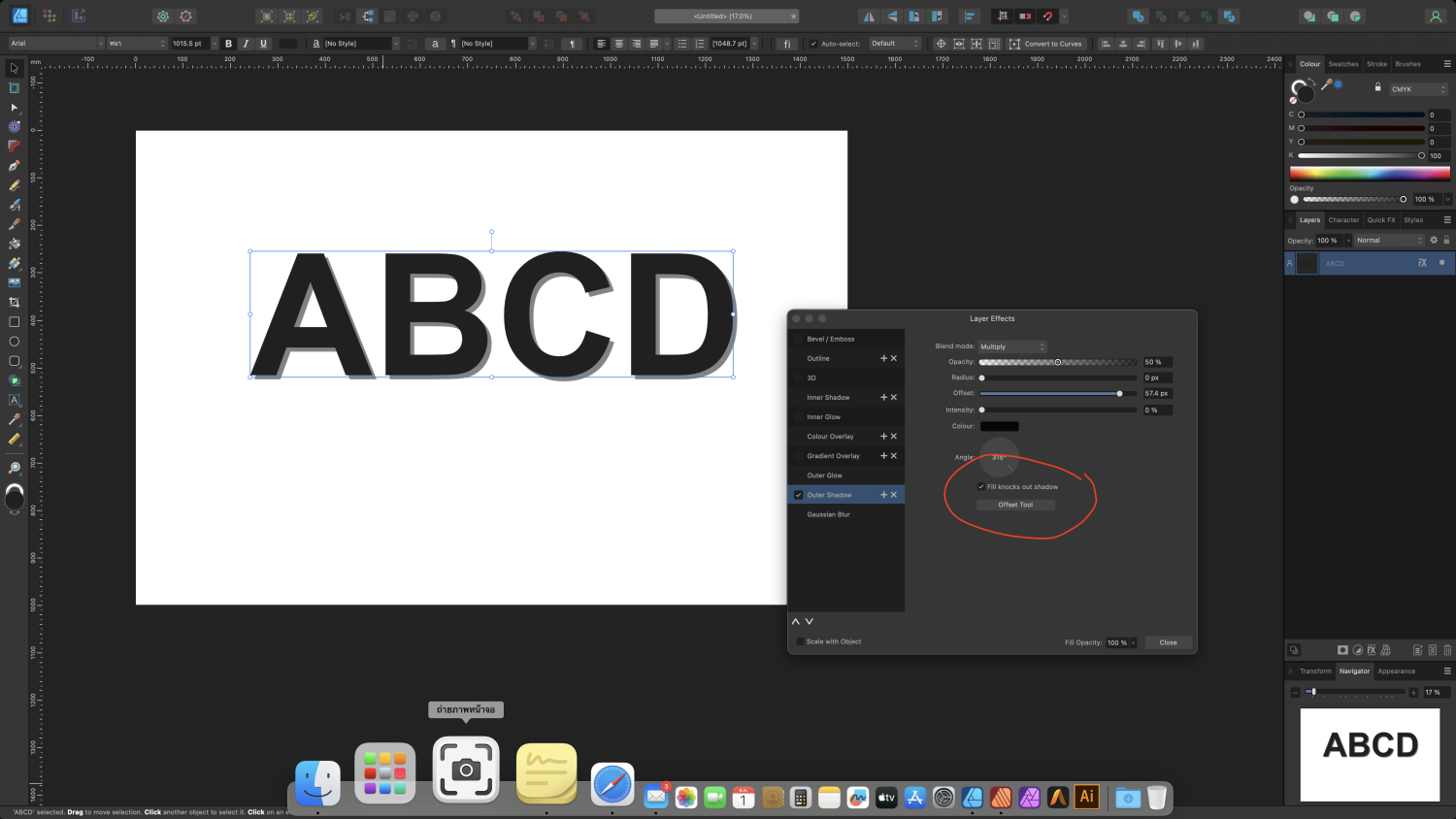Image resolution: width=1456 pixels, height=819 pixels.
Task: Click the shadow Colour swatch
Action: coord(999,426)
